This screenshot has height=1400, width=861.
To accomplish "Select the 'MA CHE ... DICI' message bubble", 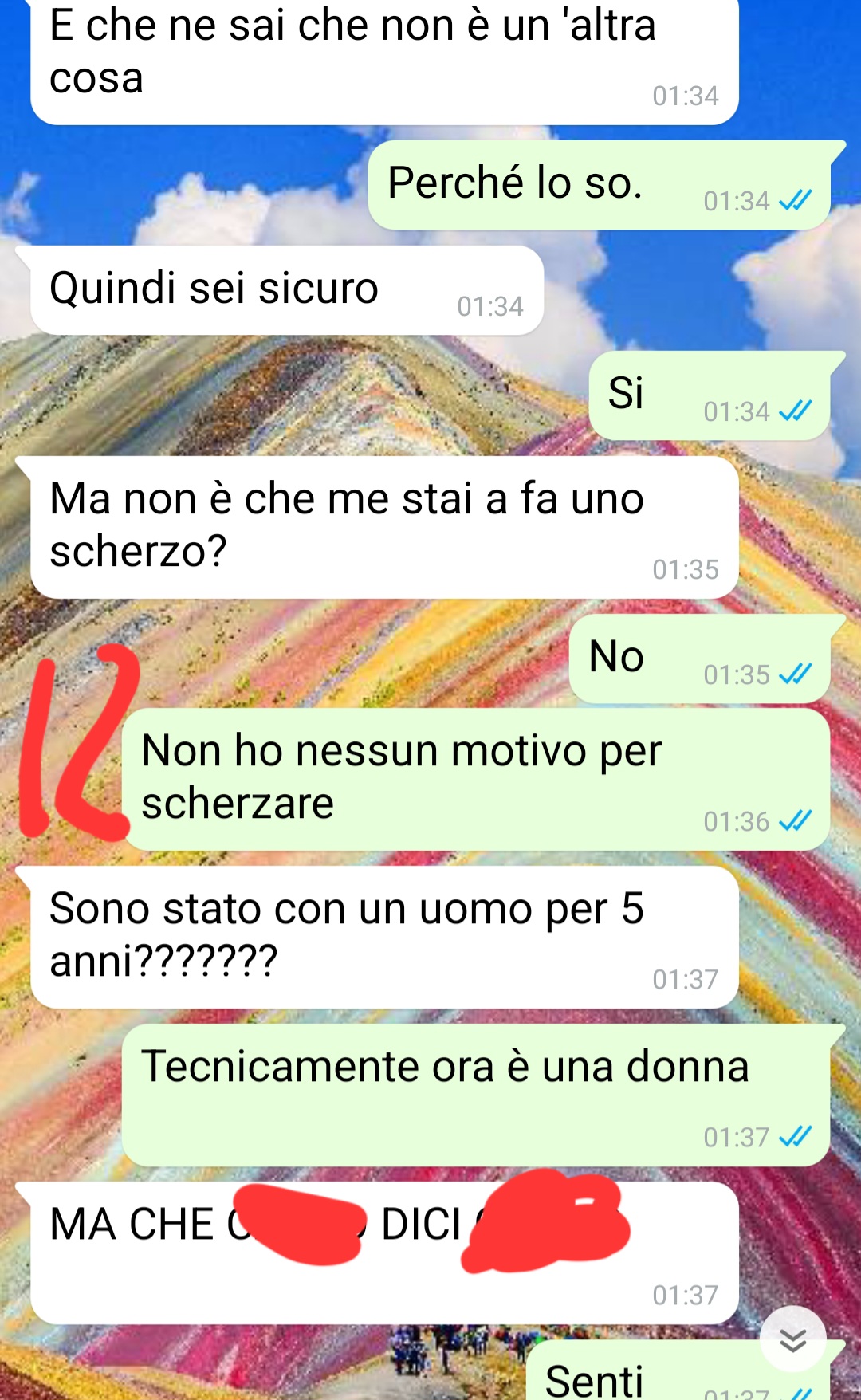I will coord(377,1253).
